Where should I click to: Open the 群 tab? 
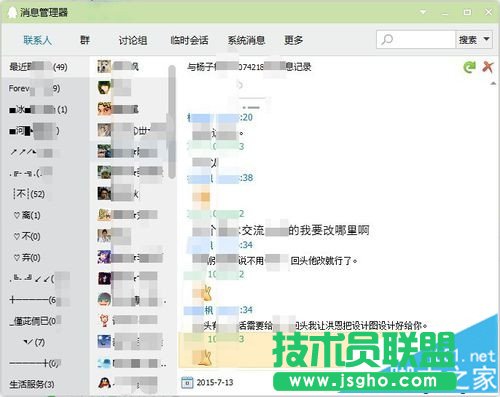click(x=85, y=40)
